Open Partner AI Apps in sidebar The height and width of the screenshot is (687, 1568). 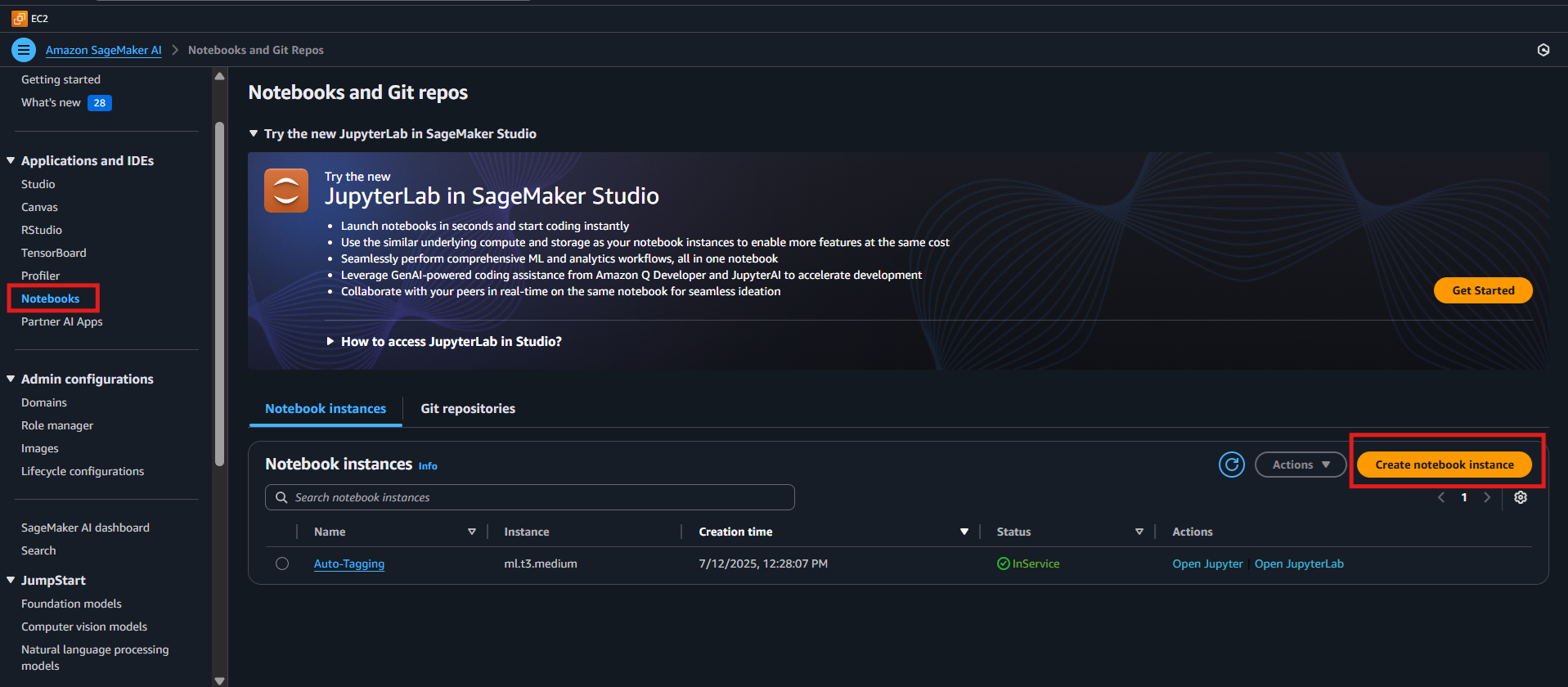click(x=62, y=321)
